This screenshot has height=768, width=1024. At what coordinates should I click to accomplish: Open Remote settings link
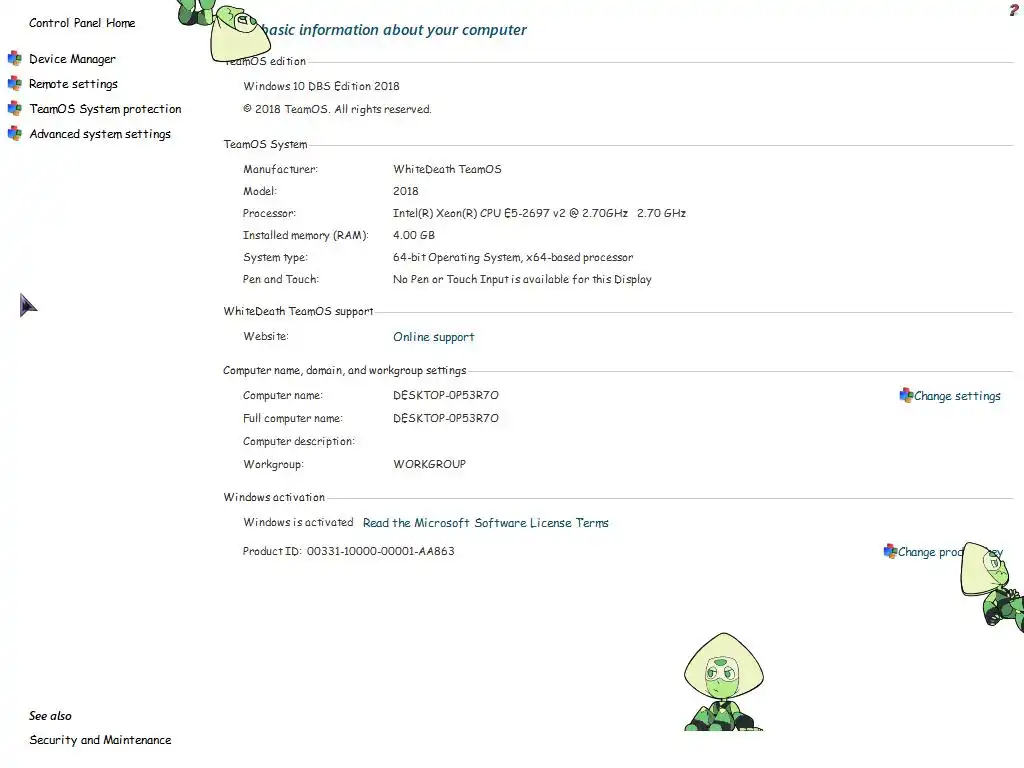point(73,84)
